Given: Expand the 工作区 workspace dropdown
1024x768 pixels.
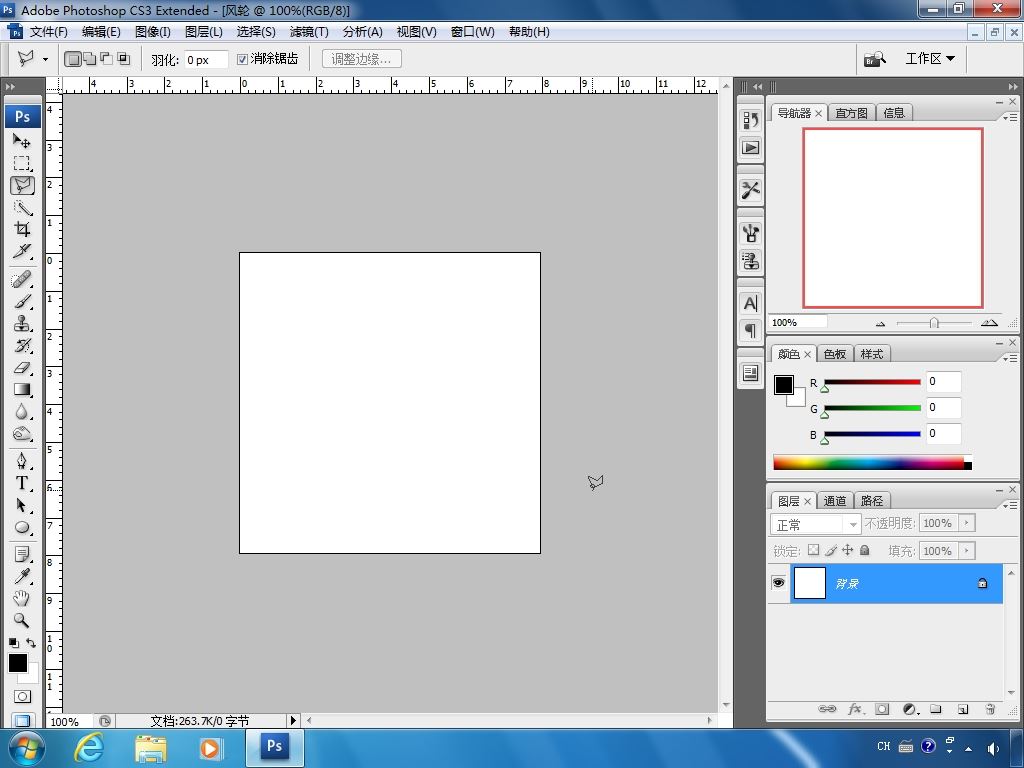Looking at the screenshot, I should click(929, 59).
